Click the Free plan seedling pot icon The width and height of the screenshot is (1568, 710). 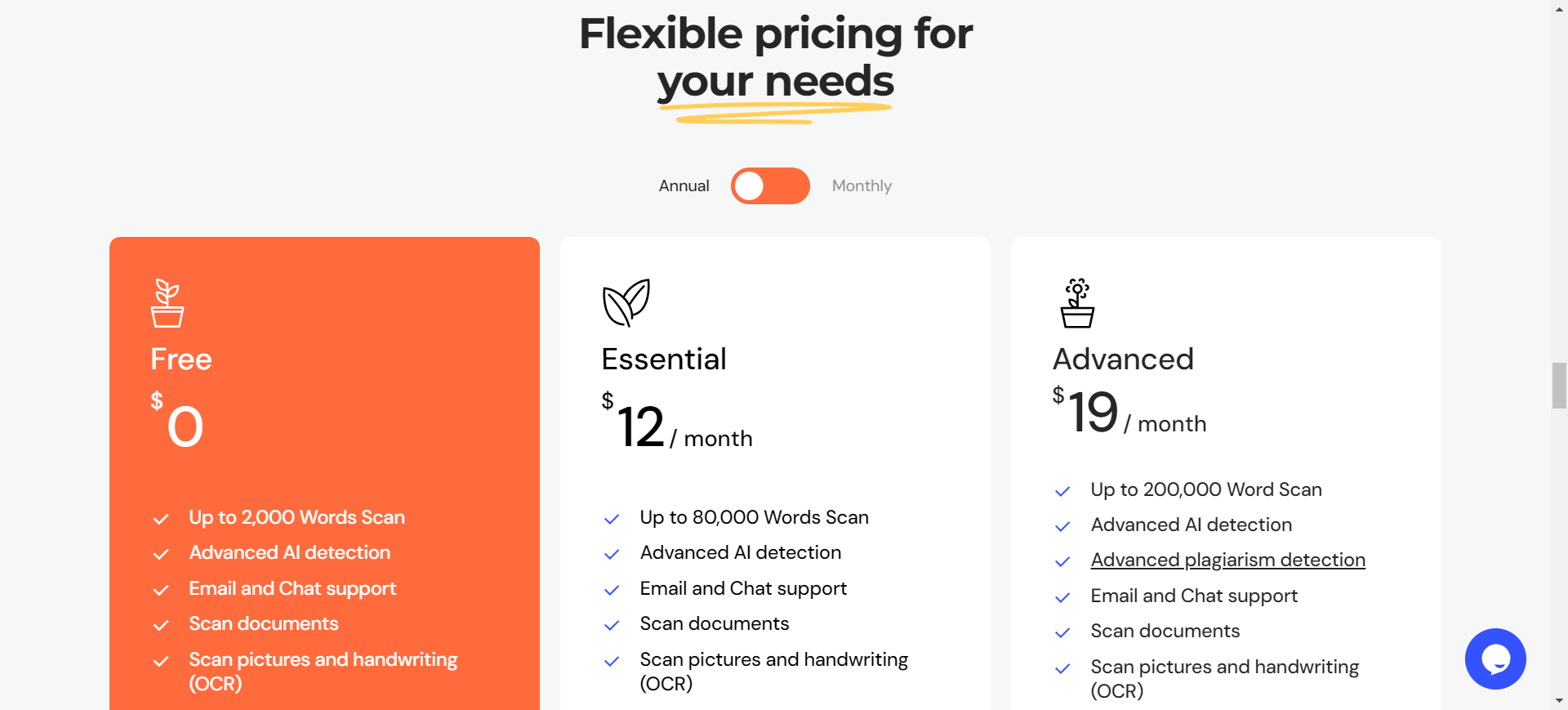(x=167, y=303)
